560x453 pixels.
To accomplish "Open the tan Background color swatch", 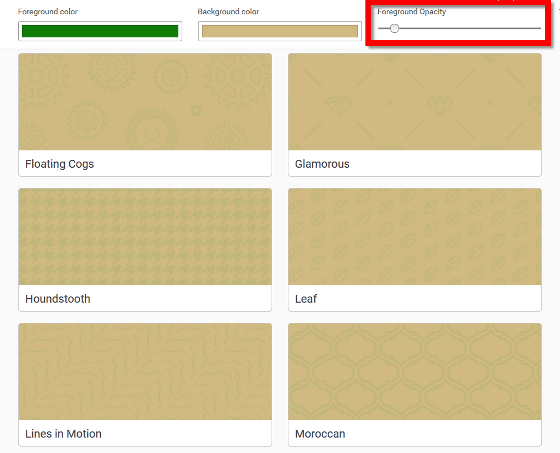I will tap(280, 31).
